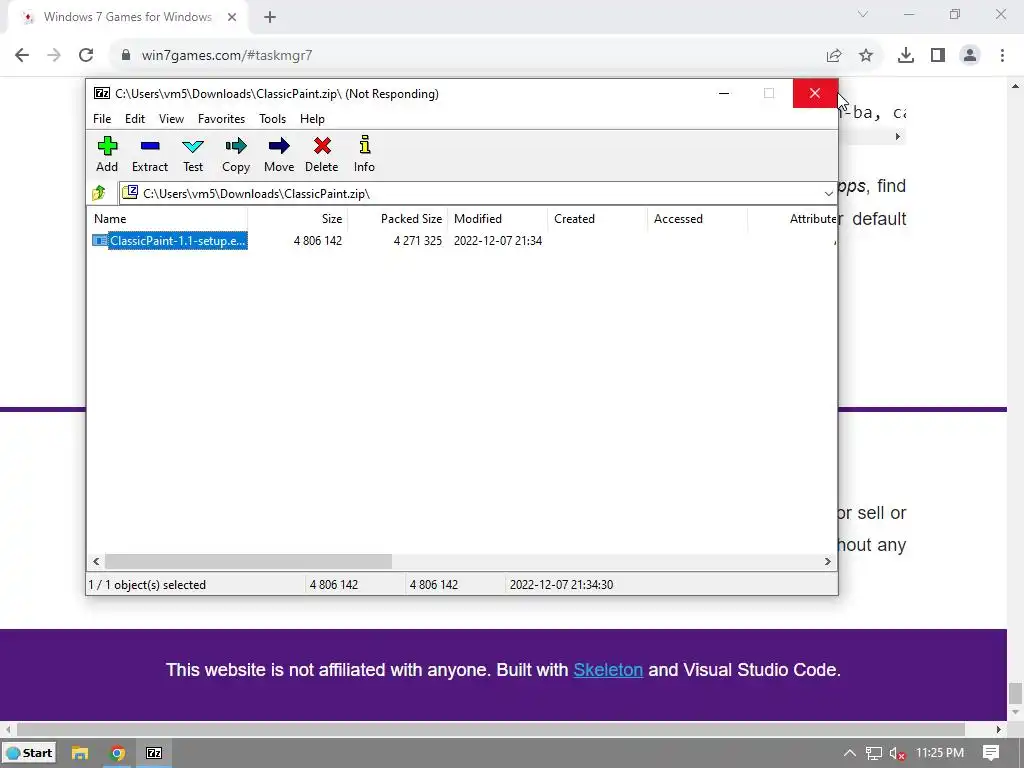The width and height of the screenshot is (1024, 768).
Task: Click the 7-Zip horizontal scrollbar thumb
Action: pos(248,562)
